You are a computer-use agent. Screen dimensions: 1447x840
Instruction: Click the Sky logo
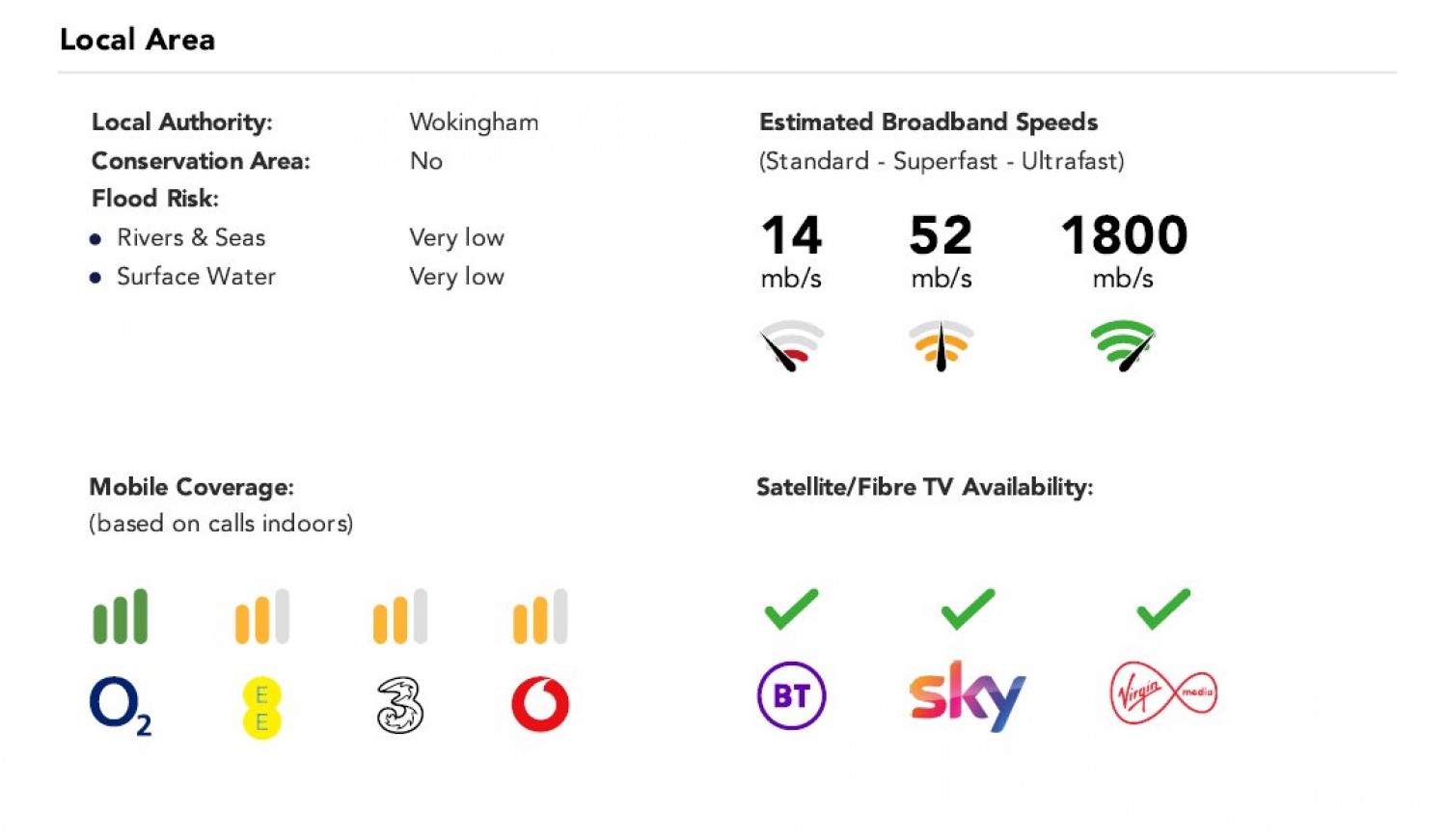pyautogui.click(x=967, y=695)
